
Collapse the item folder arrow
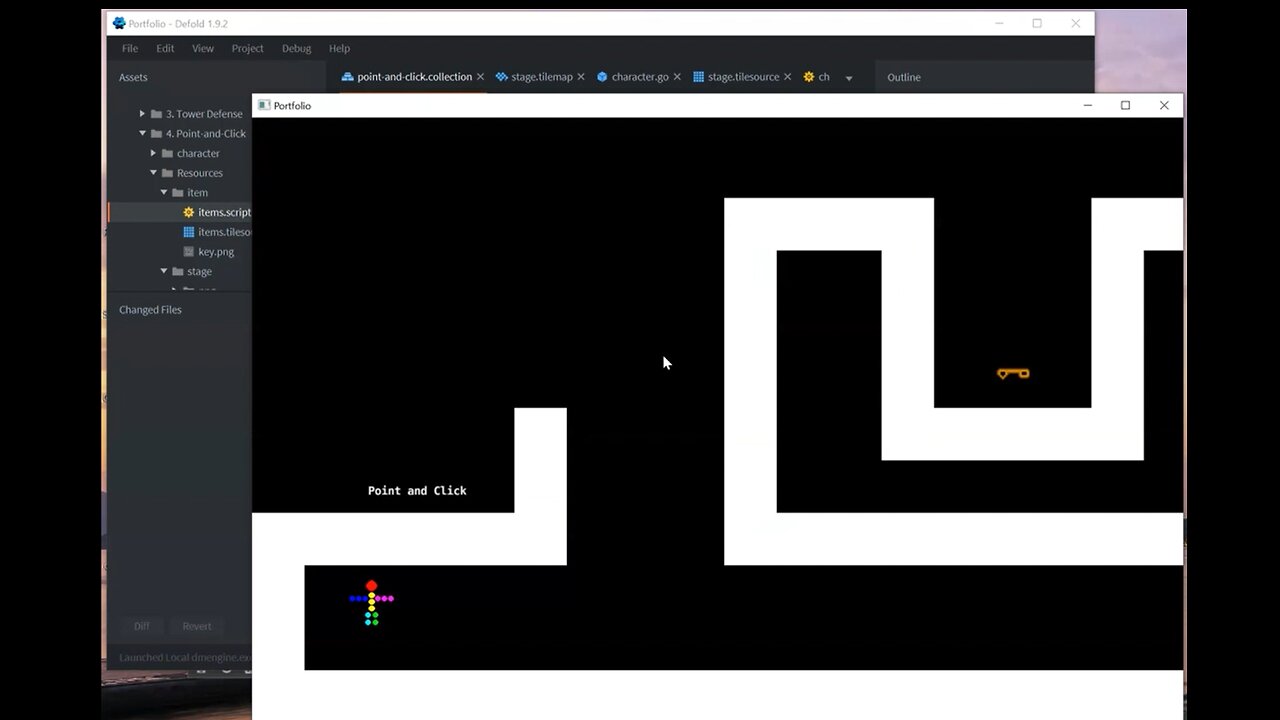click(x=164, y=192)
